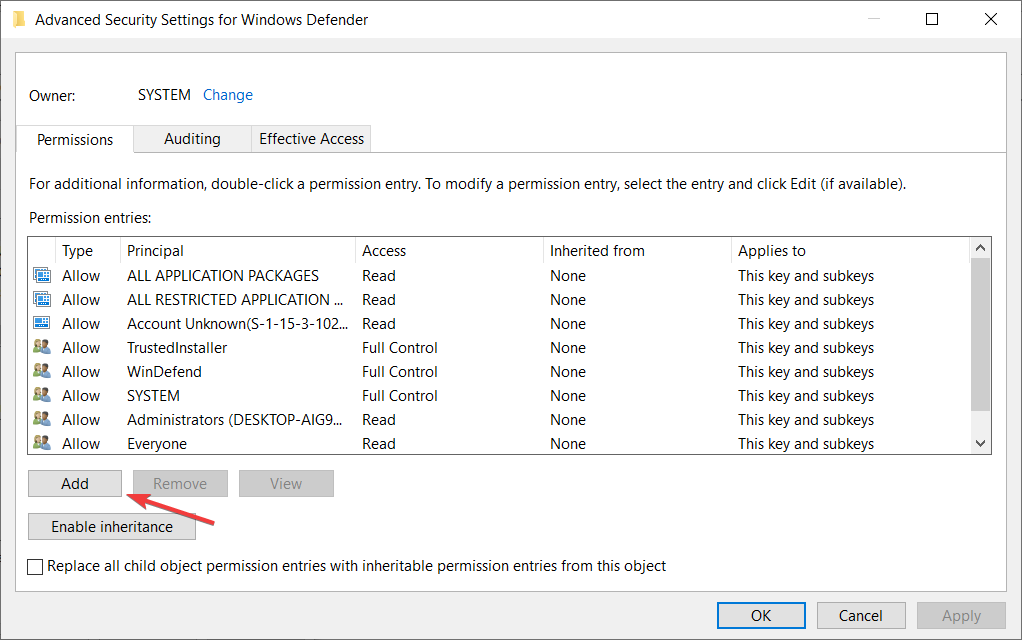Viewport: 1022px width, 640px height.
Task: Open the Effective Access tab
Action: (x=312, y=139)
